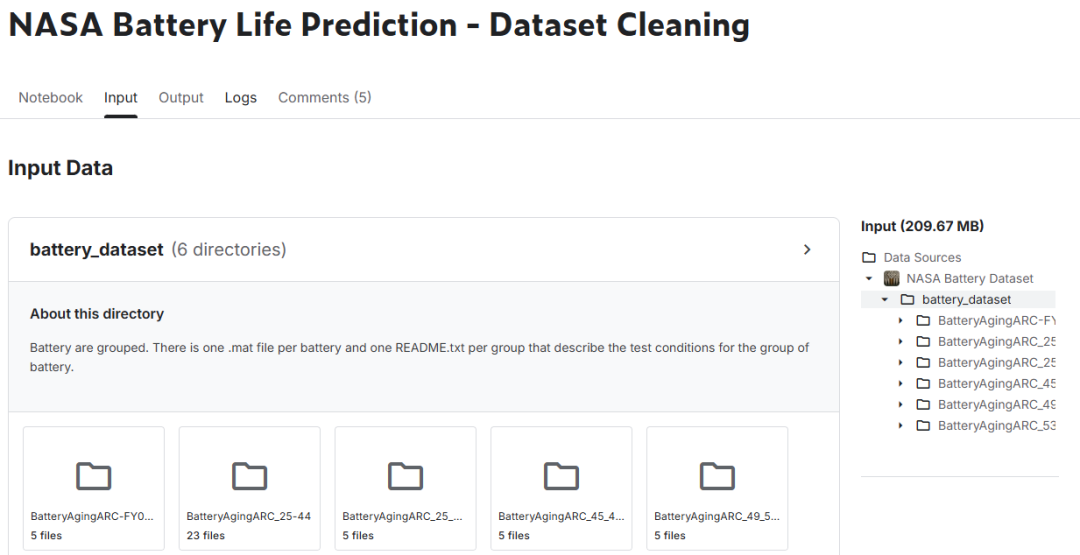Click the battery_dataset folder icon in tree
Viewport: 1080px width, 555px height.
pos(907,300)
